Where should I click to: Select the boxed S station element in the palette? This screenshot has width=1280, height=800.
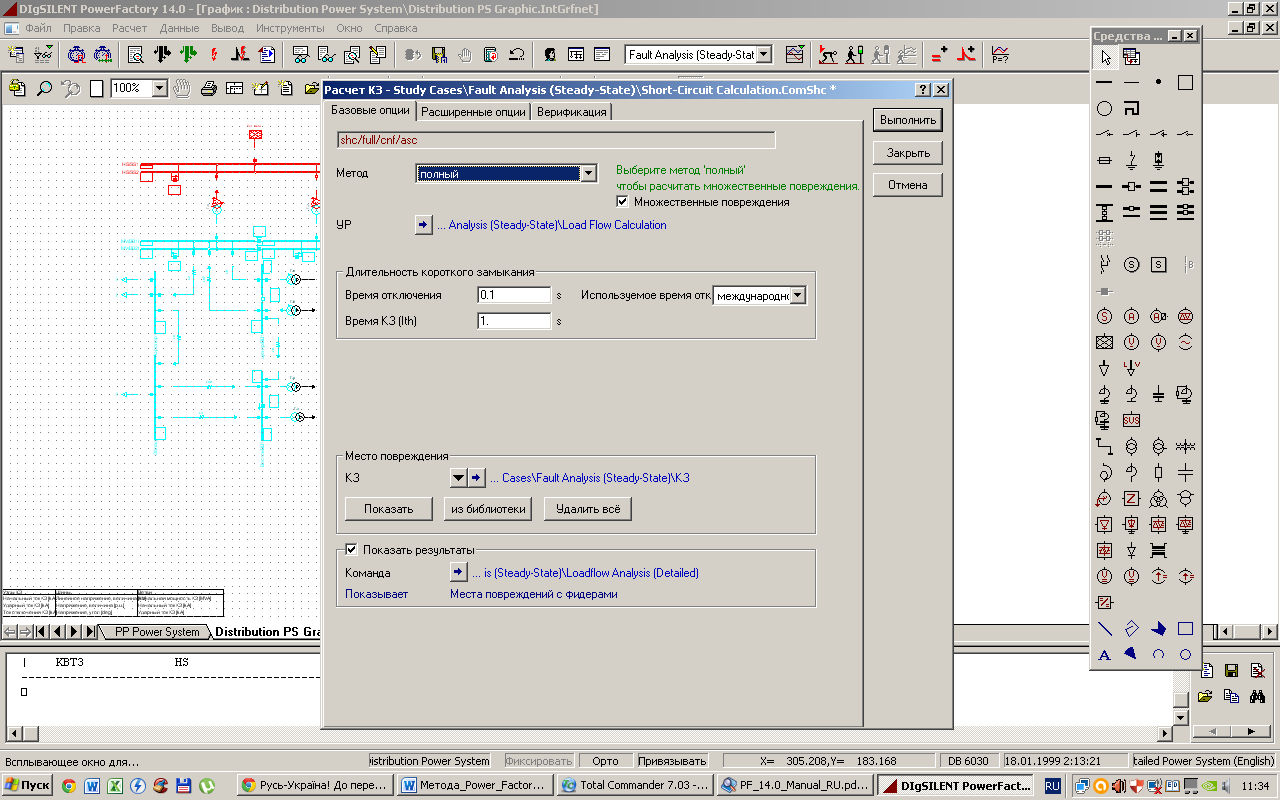[1158, 265]
